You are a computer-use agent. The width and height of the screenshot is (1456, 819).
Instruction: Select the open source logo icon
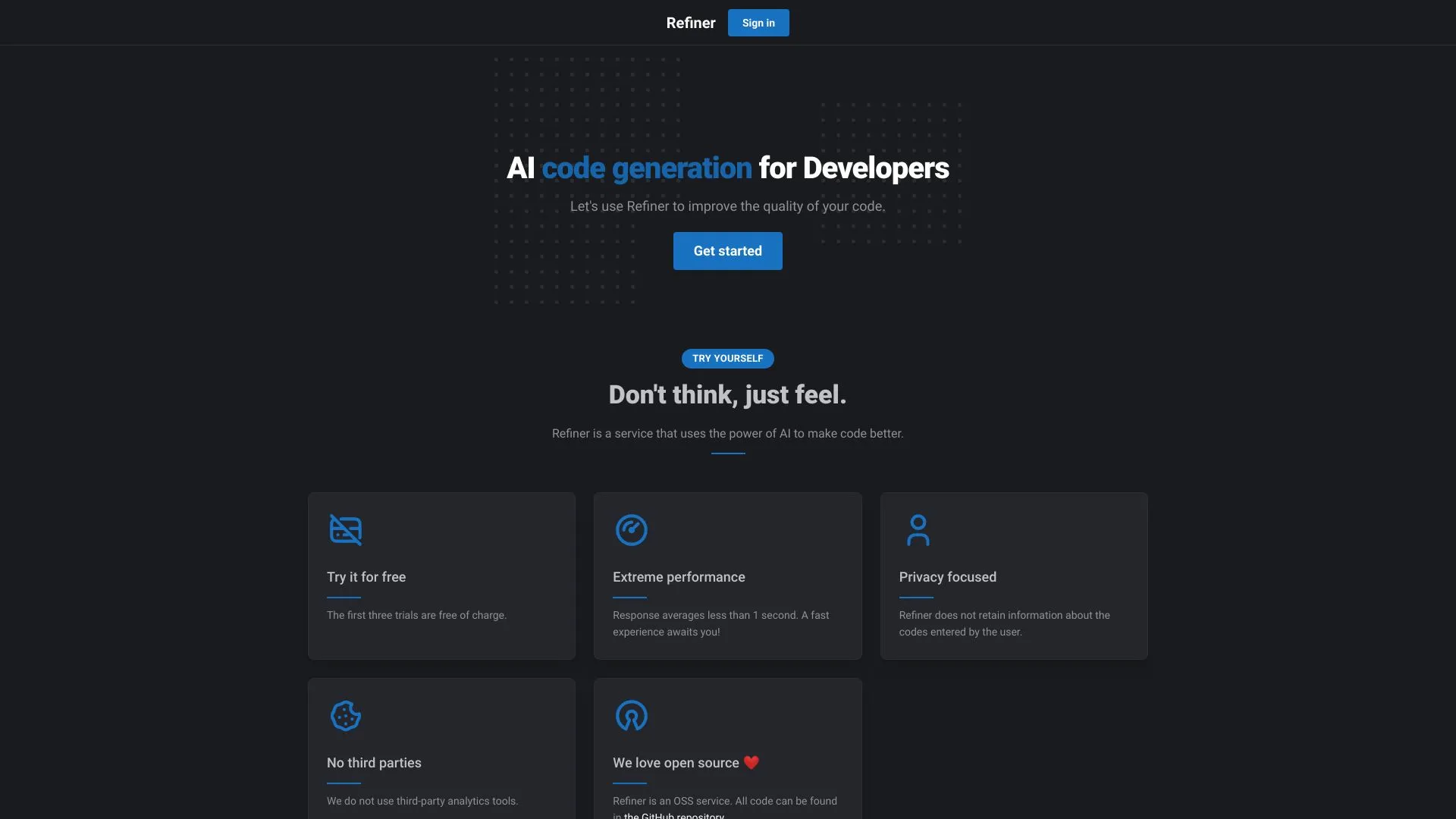(631, 715)
